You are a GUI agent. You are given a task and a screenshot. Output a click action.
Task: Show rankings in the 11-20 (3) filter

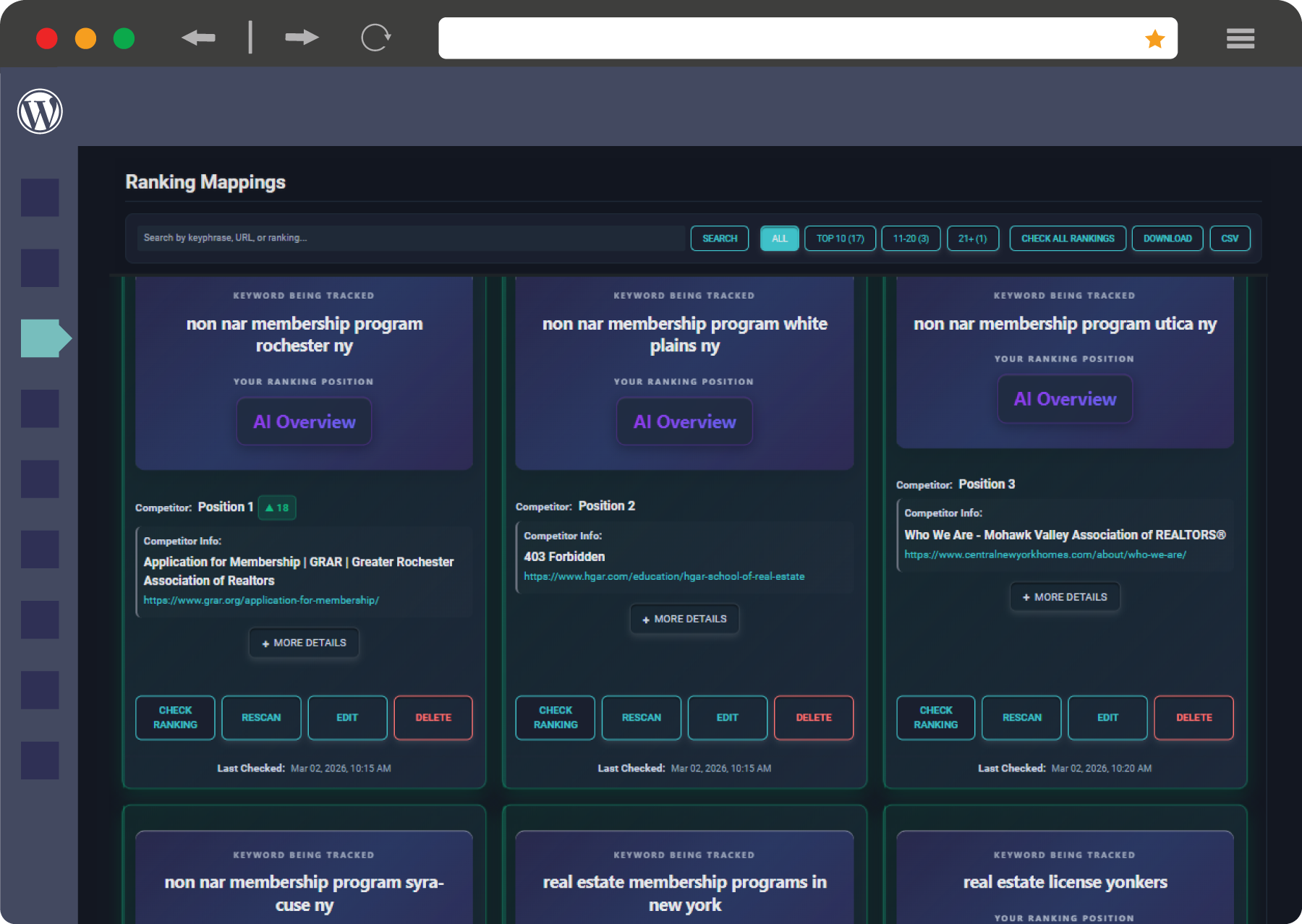coord(911,239)
